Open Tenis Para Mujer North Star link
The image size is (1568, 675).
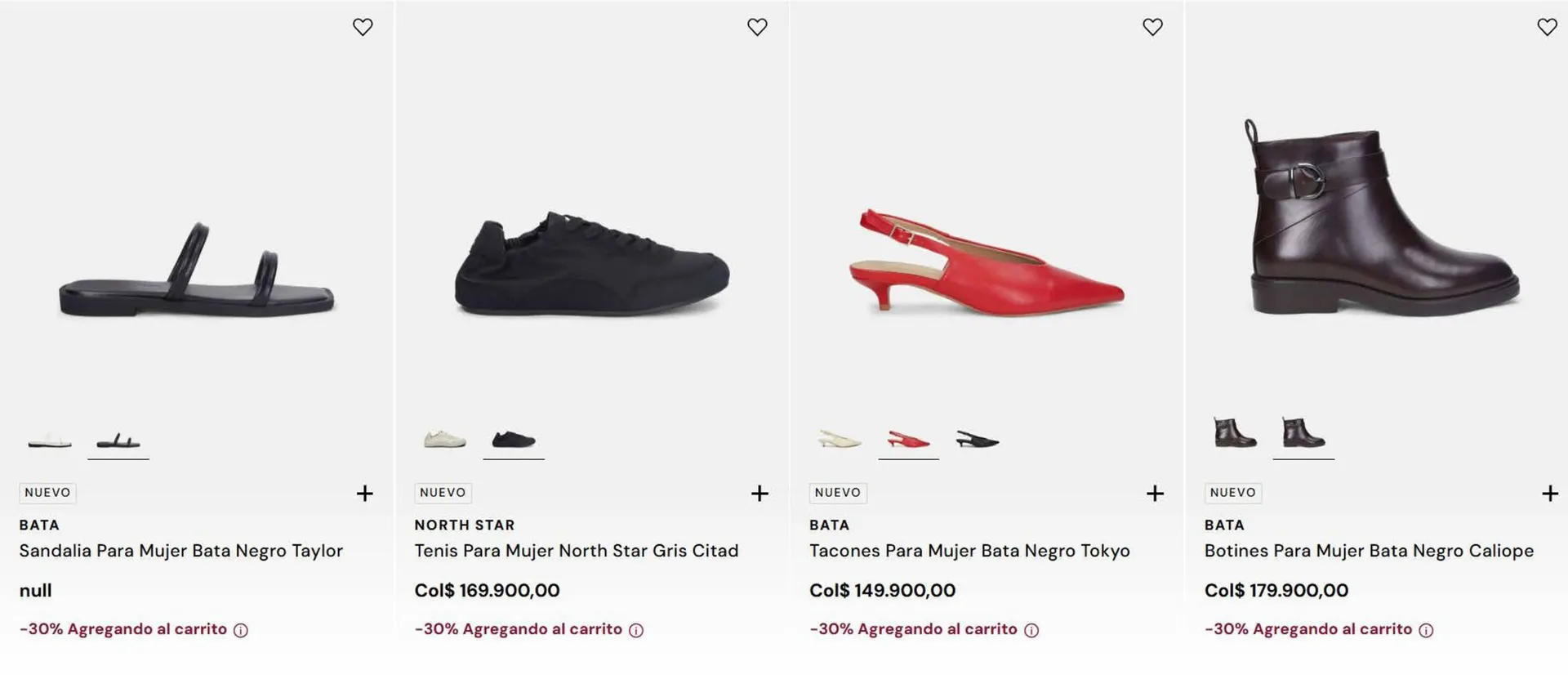[x=576, y=551]
